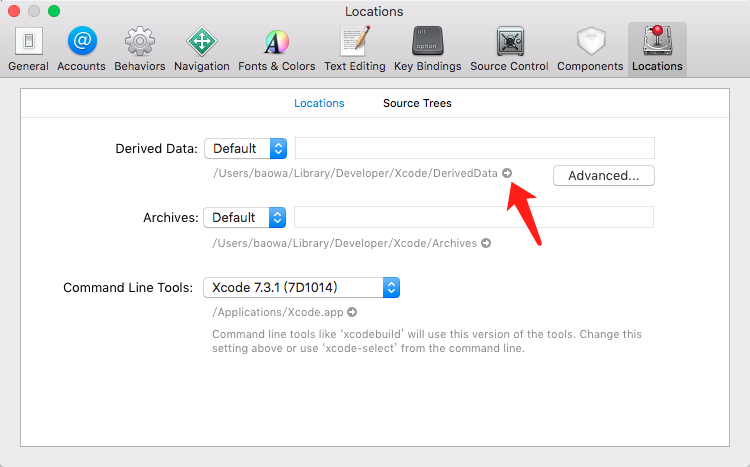
Task: Click the Xcode/Archives path text
Action: click(x=345, y=243)
